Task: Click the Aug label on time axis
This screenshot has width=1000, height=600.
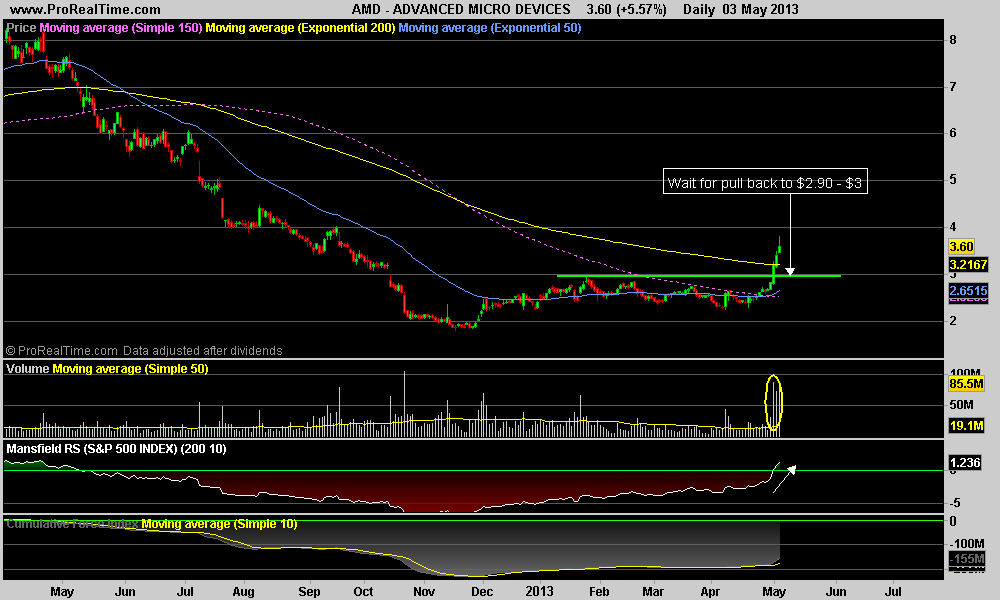Action: point(244,592)
